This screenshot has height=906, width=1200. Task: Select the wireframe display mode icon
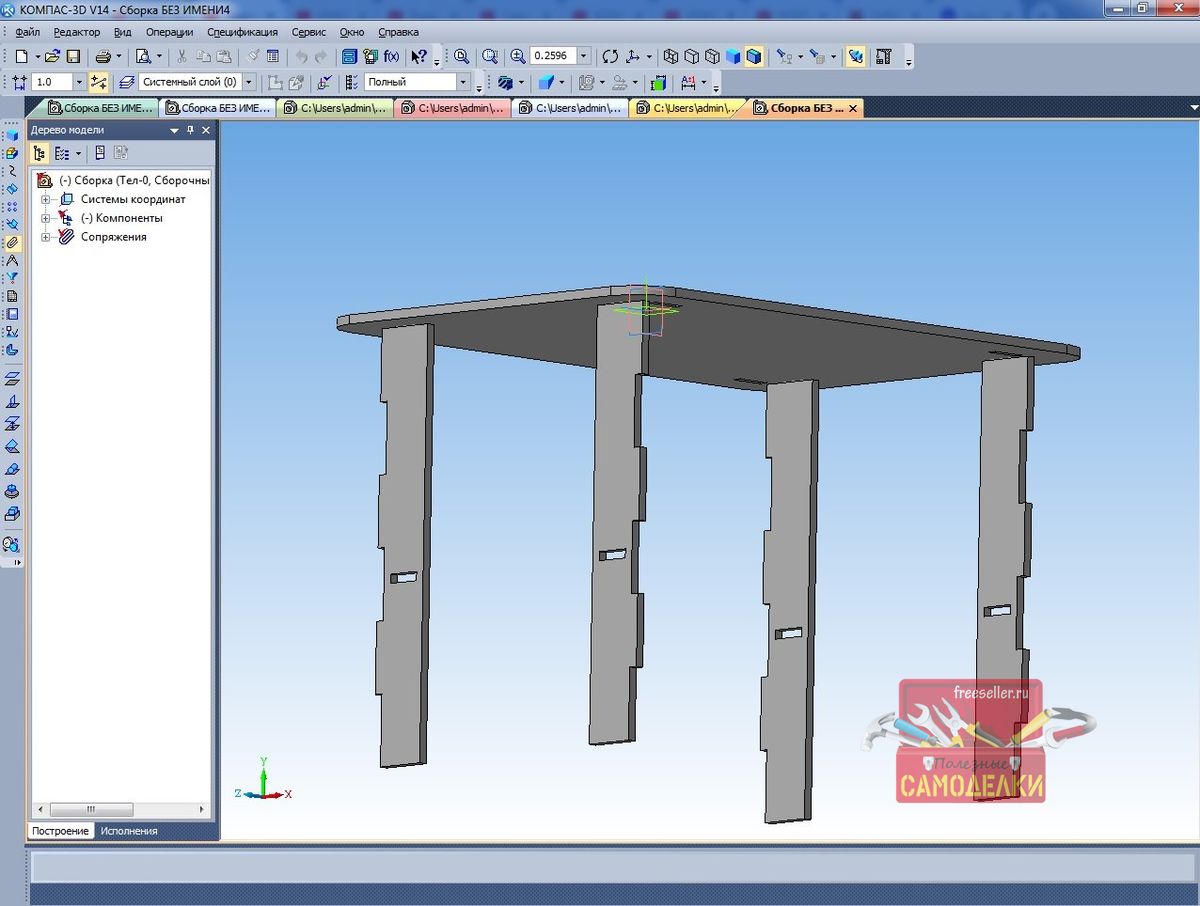coord(672,57)
